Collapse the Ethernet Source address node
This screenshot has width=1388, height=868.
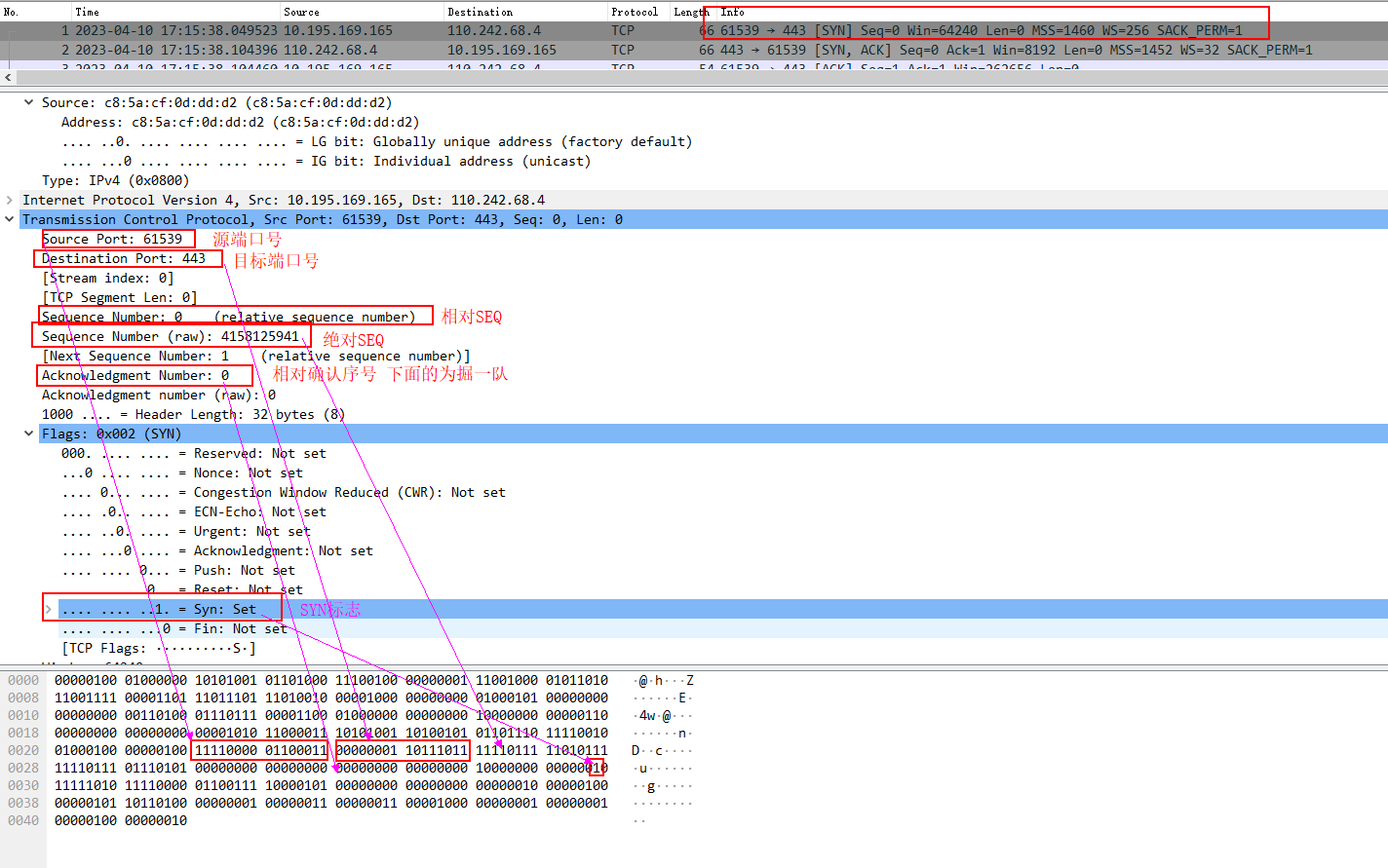pos(29,102)
